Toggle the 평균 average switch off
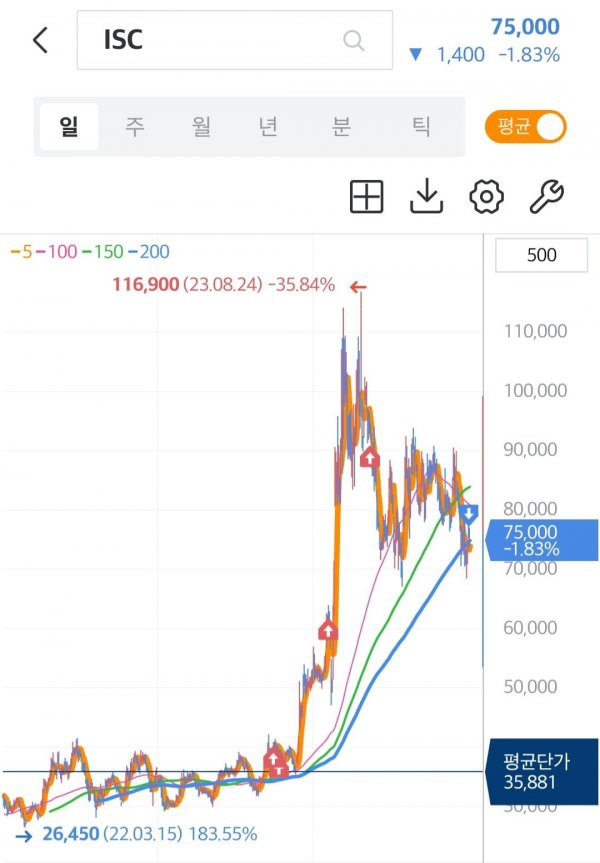 525,127
